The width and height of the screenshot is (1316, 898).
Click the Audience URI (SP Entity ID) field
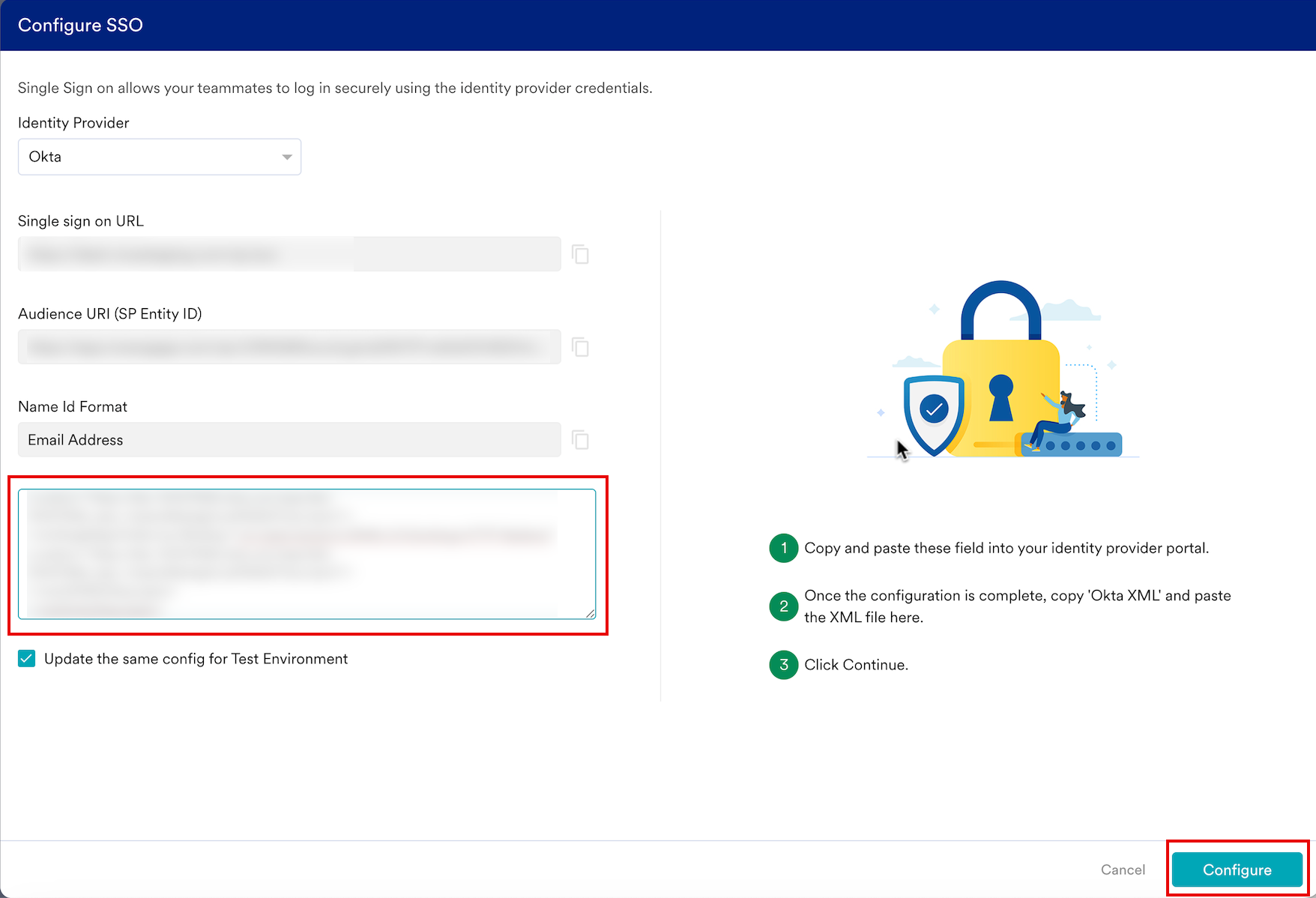click(x=289, y=347)
